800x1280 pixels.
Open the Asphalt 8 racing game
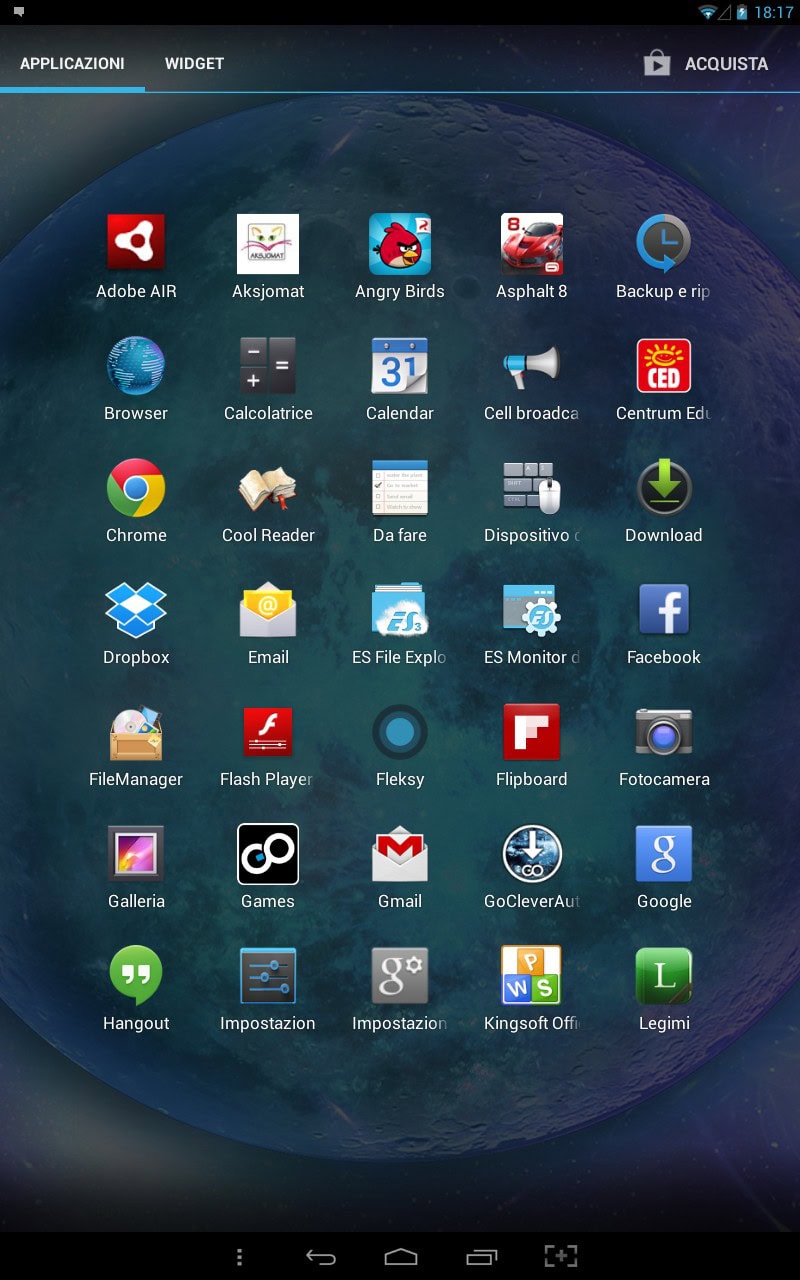(532, 243)
